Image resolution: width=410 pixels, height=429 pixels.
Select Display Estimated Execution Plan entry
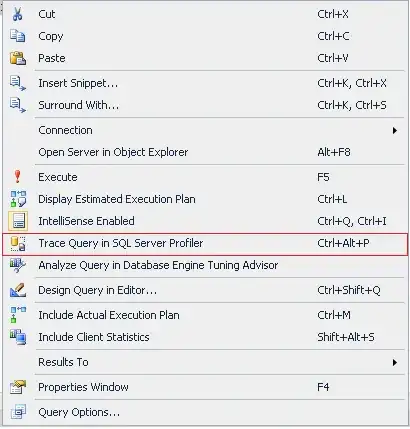coord(205,199)
